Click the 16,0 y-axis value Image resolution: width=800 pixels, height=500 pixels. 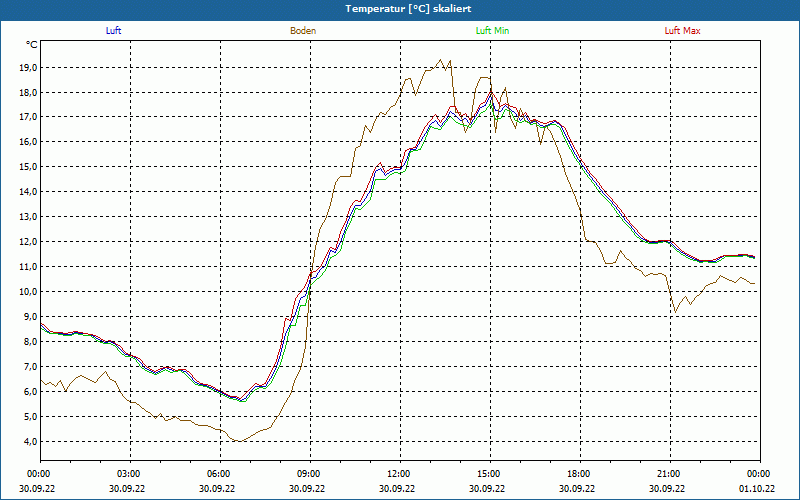[29, 142]
